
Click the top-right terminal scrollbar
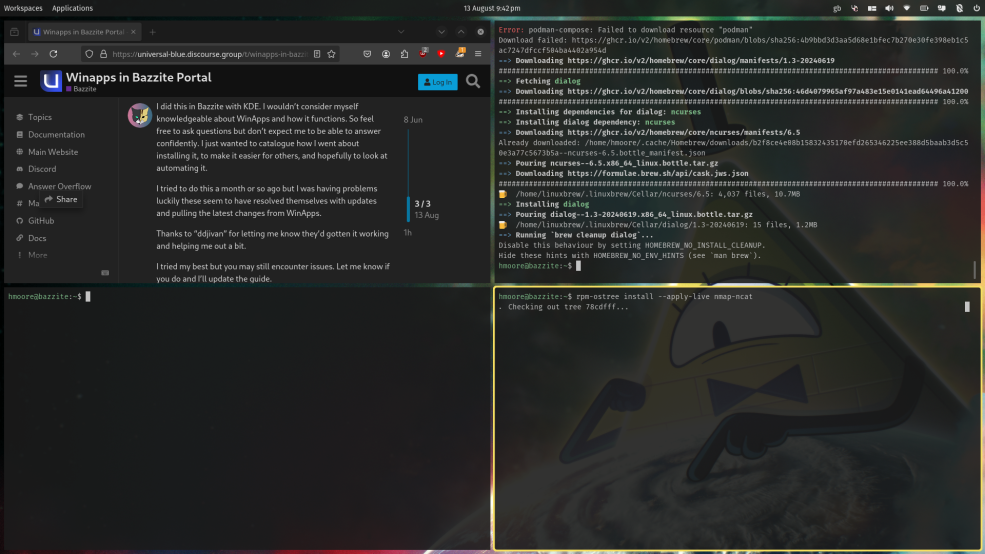click(975, 270)
